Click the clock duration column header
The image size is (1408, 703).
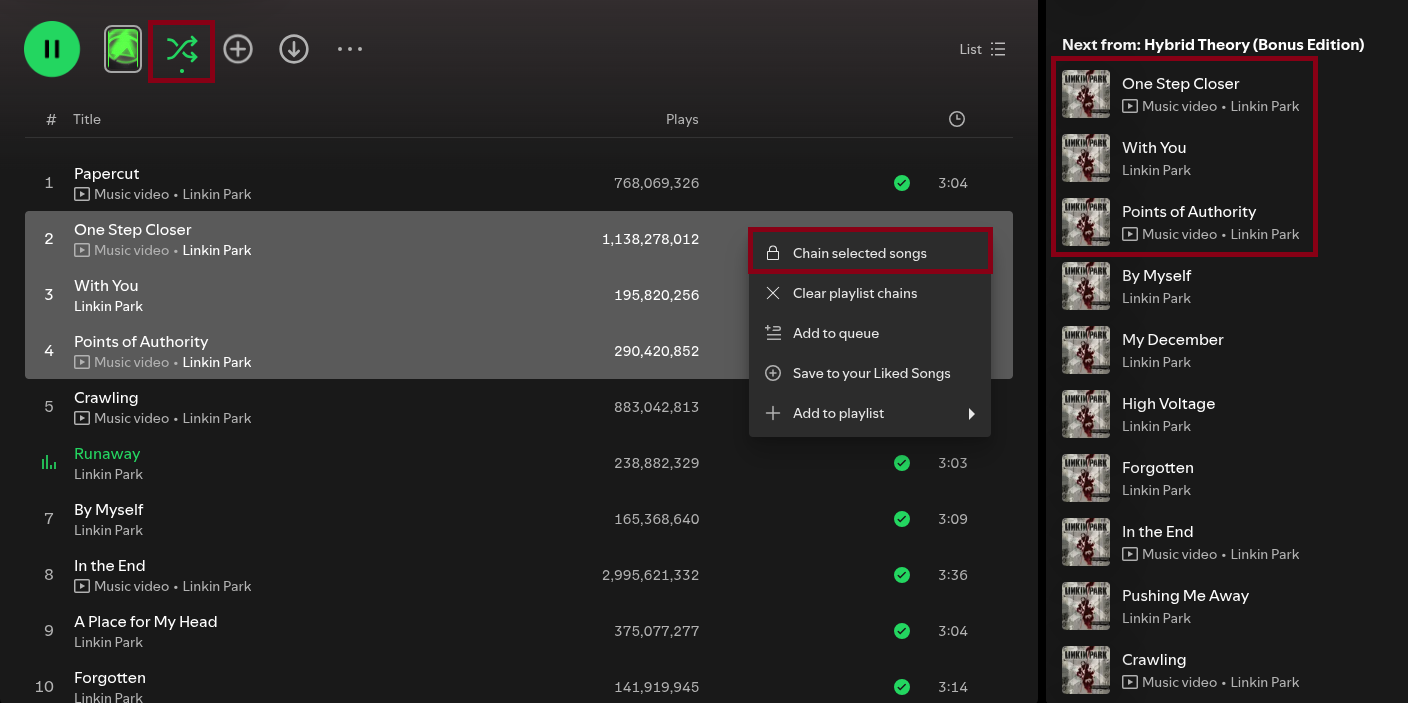[956, 119]
